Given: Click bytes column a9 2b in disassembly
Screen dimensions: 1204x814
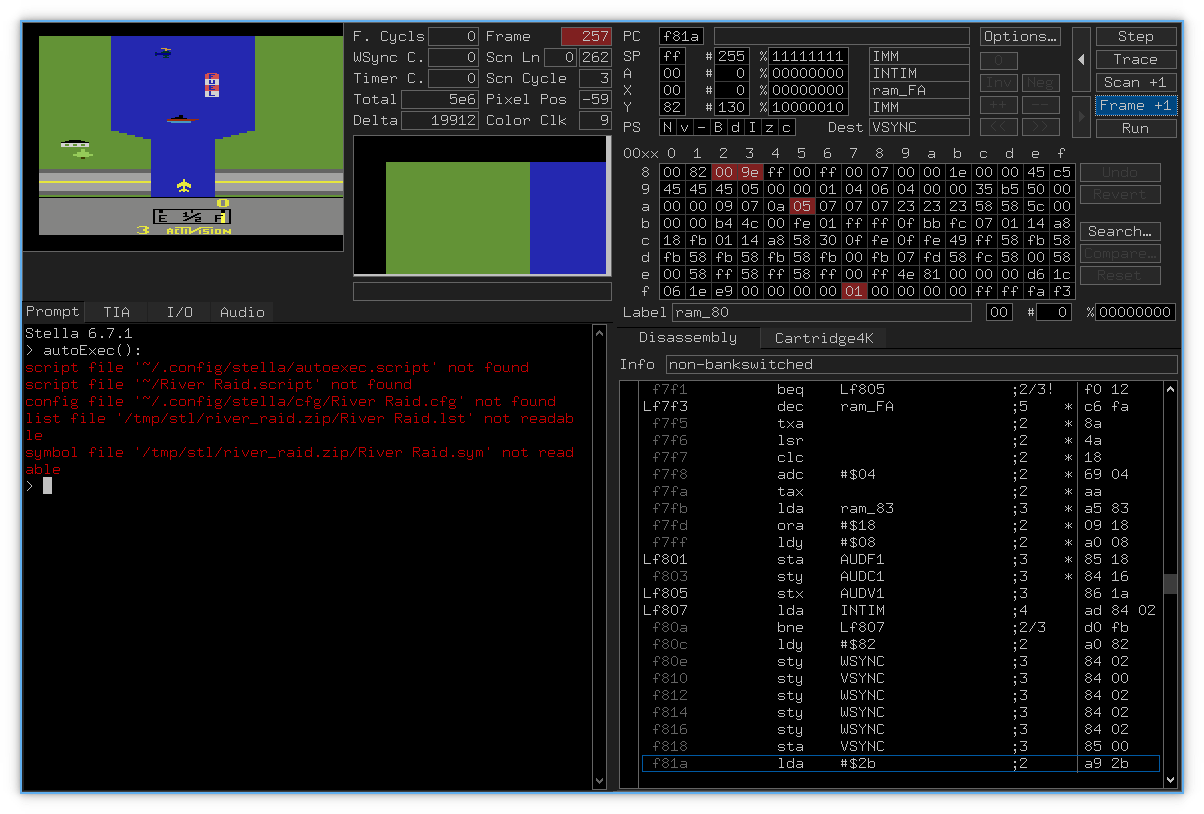Looking at the screenshot, I should [x=1106, y=763].
